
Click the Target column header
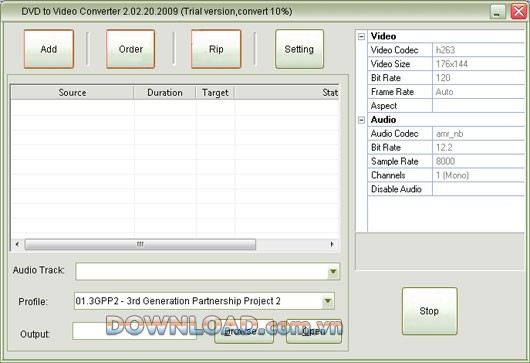pyautogui.click(x=215, y=93)
